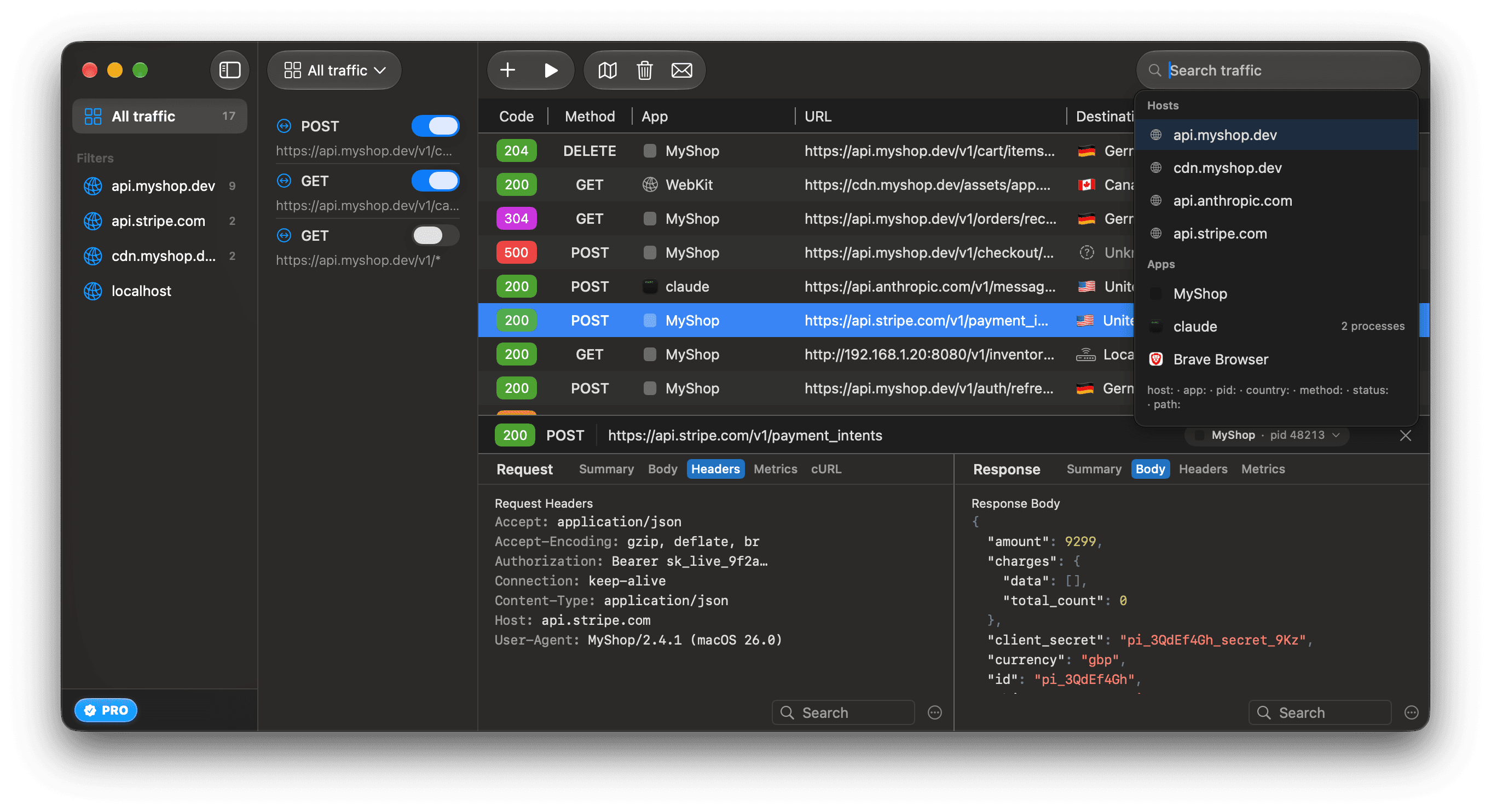The image size is (1491, 812).
Task: Open the map icon in the toolbar
Action: (x=607, y=70)
